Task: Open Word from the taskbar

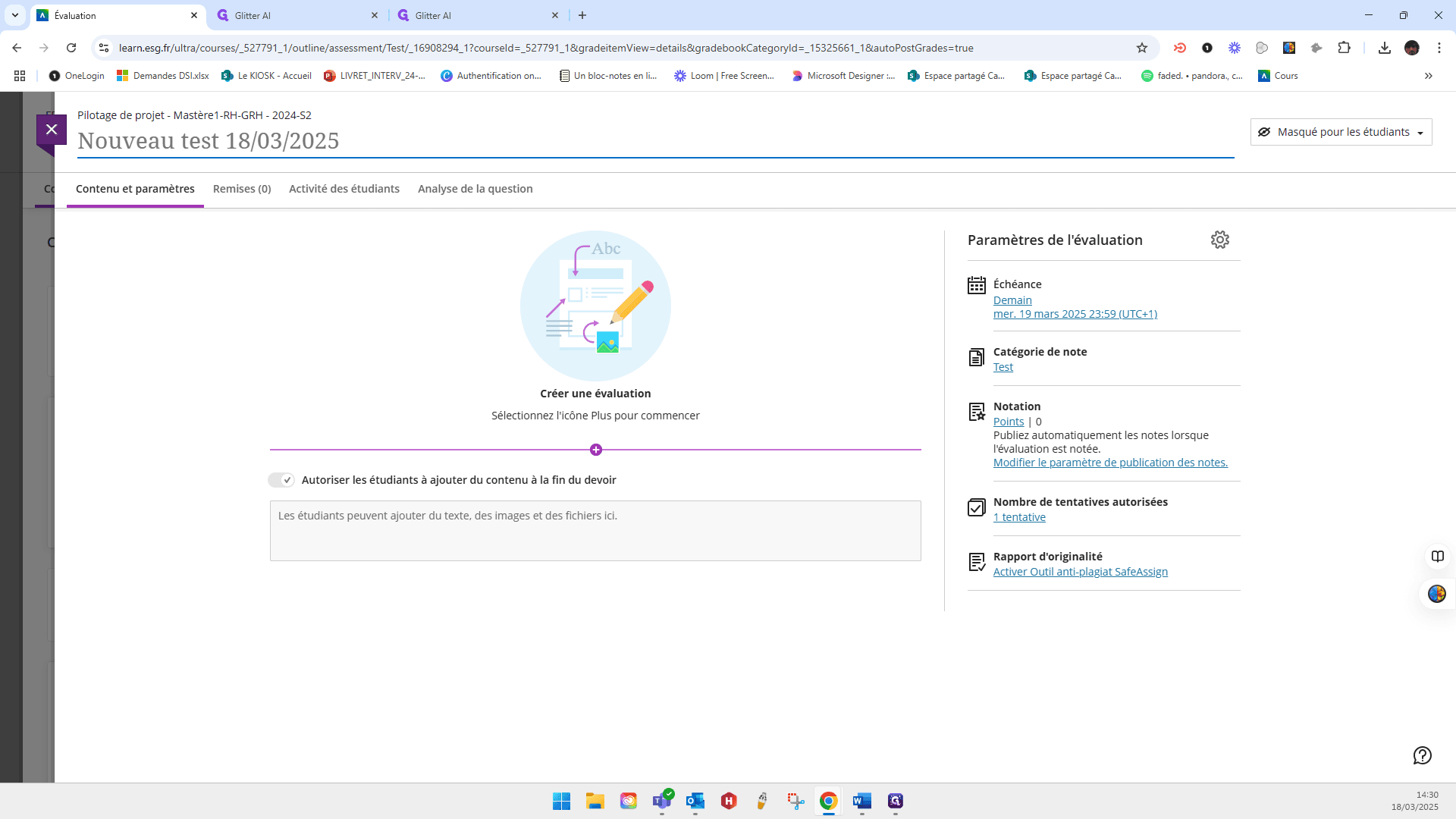Action: pyautogui.click(x=862, y=801)
